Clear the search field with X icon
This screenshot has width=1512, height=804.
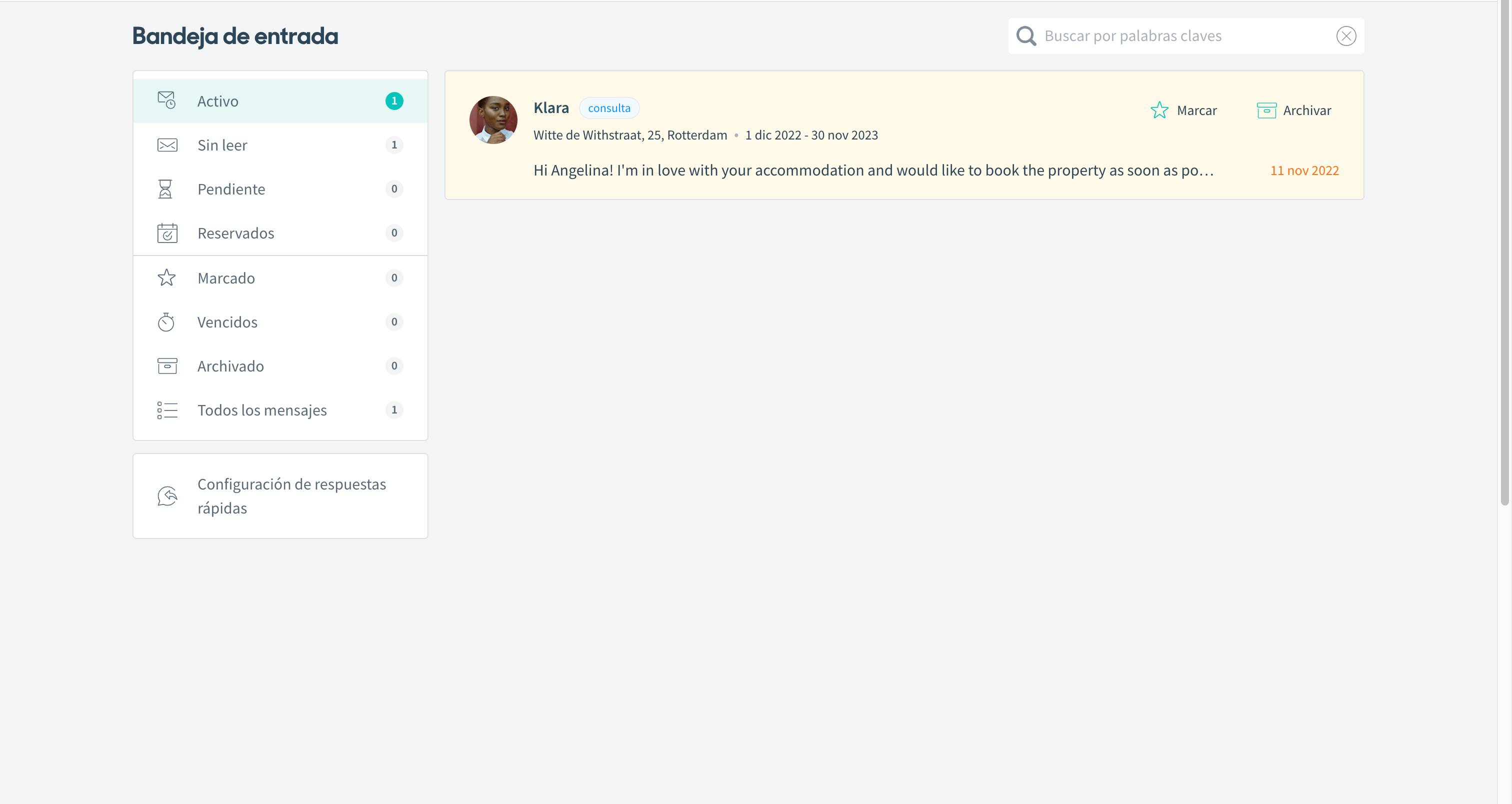click(x=1346, y=36)
